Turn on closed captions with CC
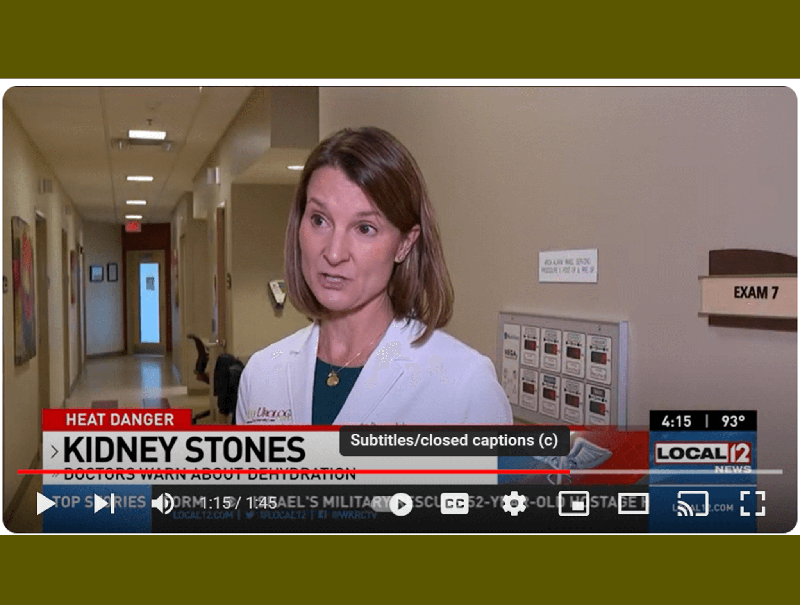Screen dimensions: 800x605 tap(455, 504)
